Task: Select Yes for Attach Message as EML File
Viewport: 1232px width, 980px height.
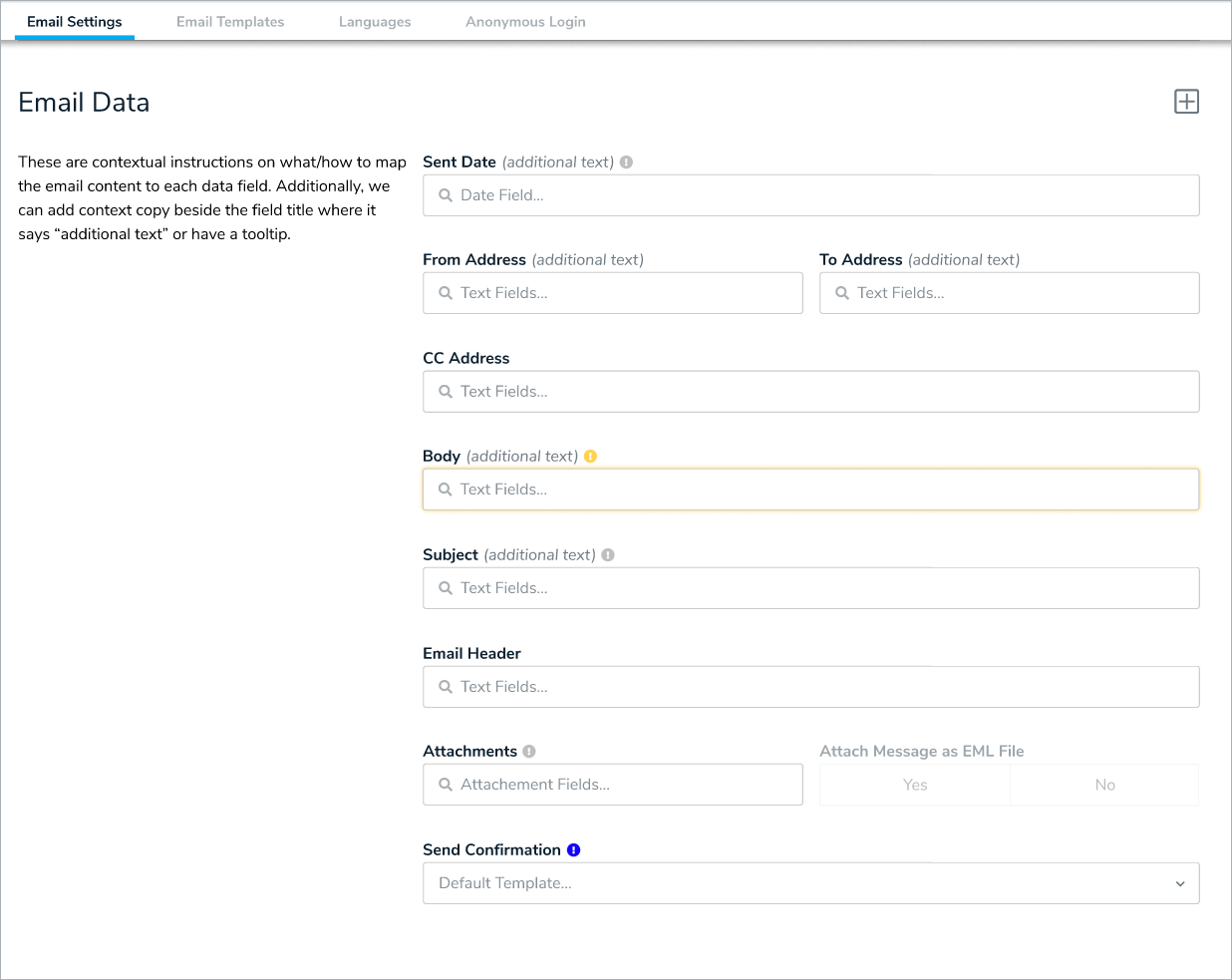Action: coord(915,785)
